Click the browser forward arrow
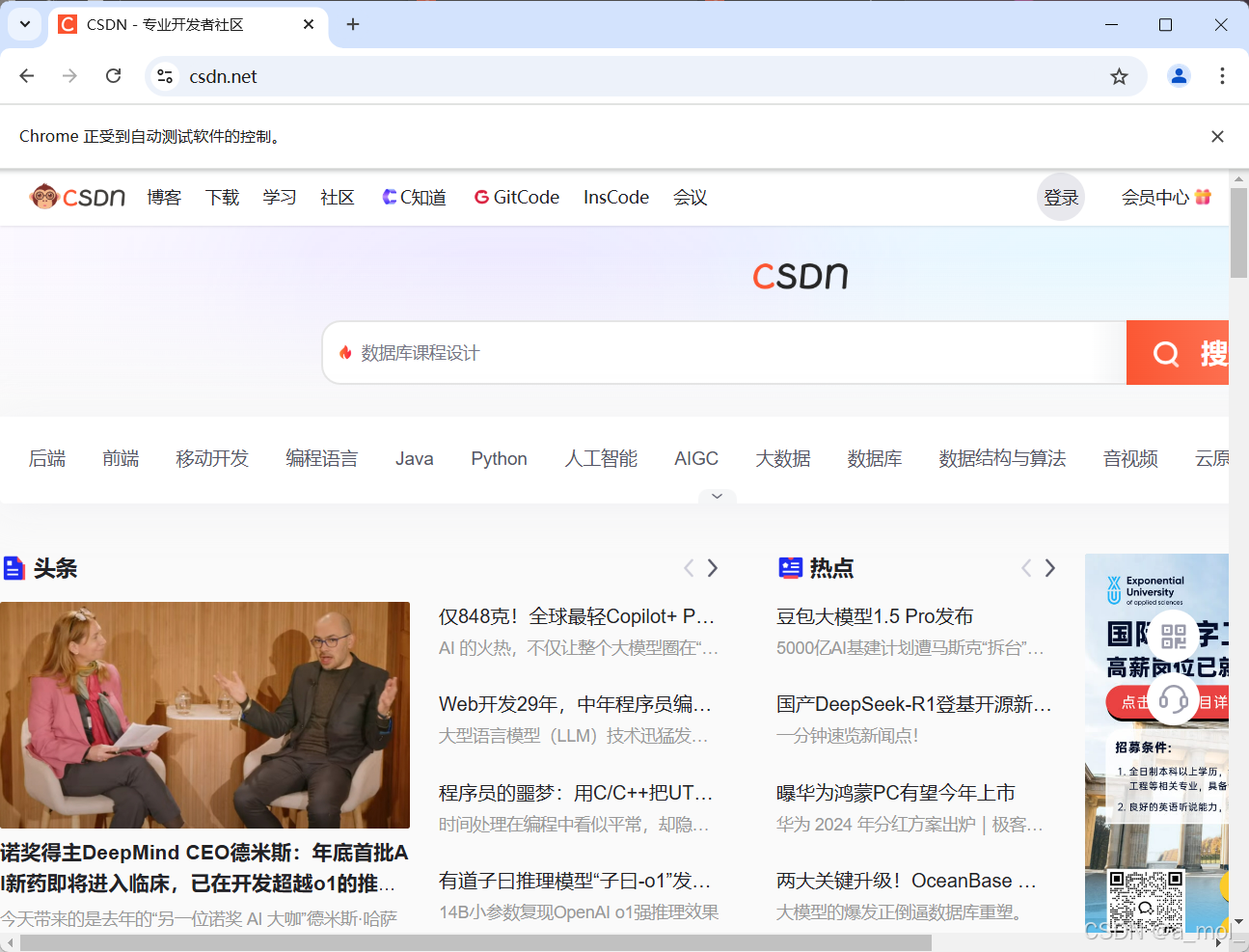The height and width of the screenshot is (952, 1249). coord(69,76)
